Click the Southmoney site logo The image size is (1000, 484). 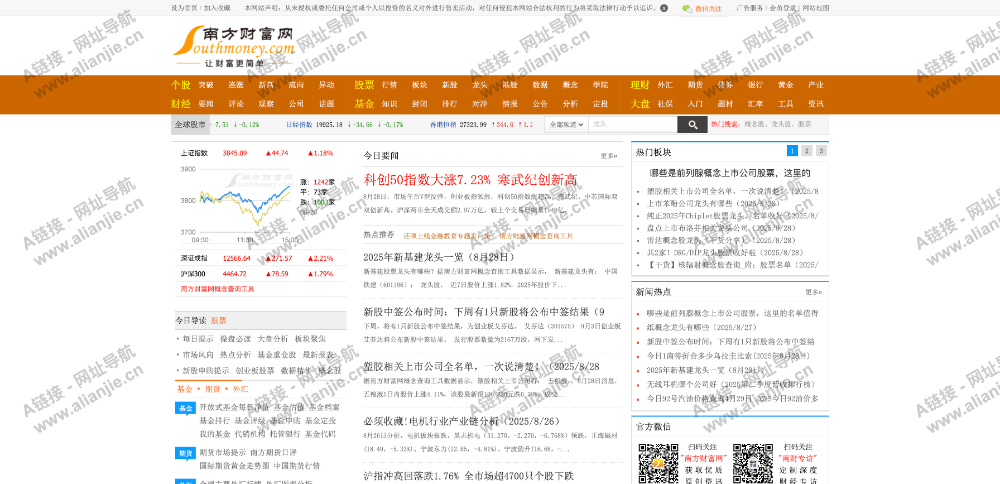[x=234, y=46]
